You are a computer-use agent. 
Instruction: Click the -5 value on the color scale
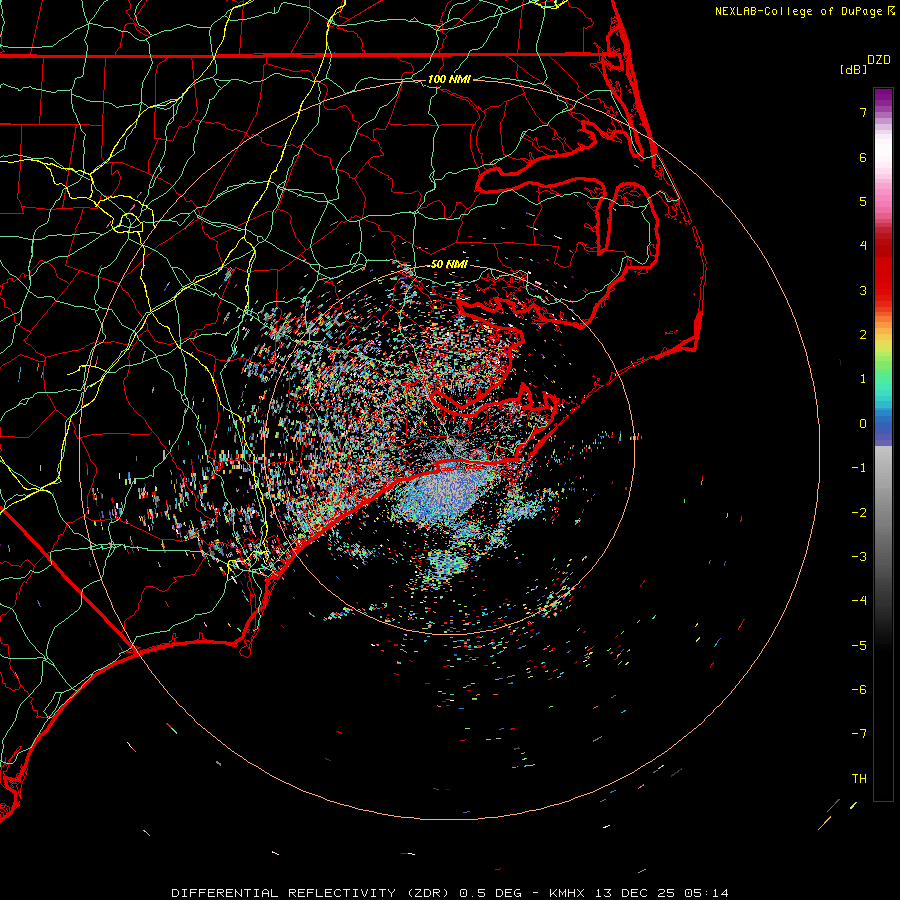[859, 646]
